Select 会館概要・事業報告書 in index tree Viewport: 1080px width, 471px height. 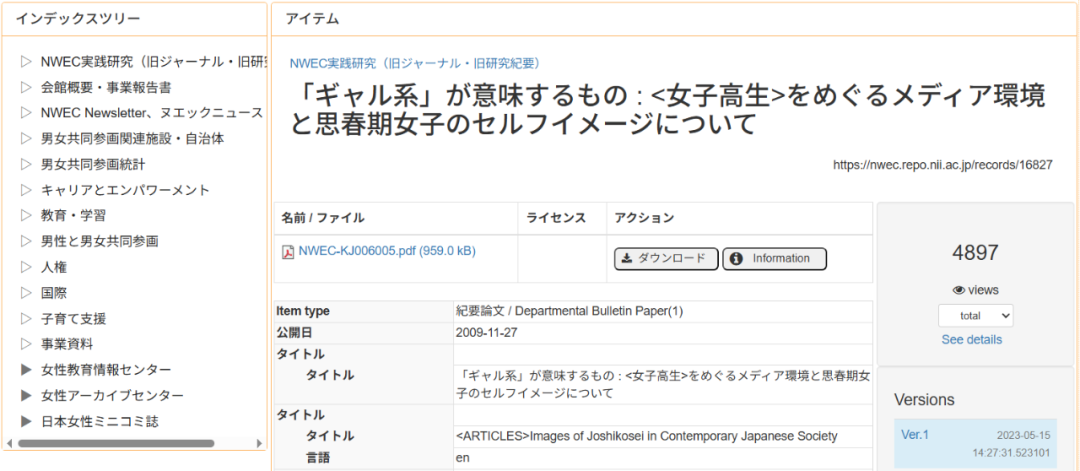click(106, 87)
